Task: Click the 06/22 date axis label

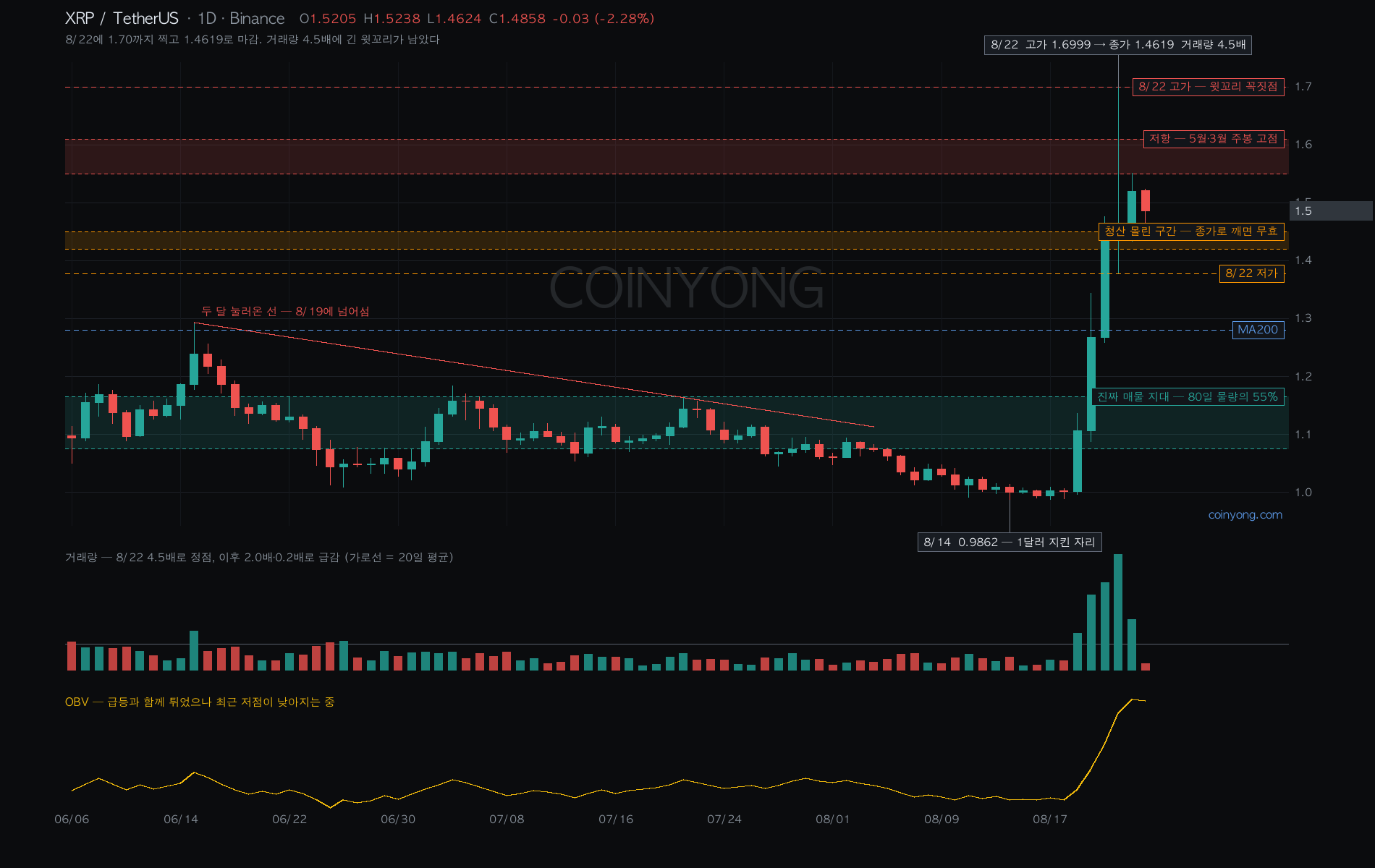Action: pos(289,819)
